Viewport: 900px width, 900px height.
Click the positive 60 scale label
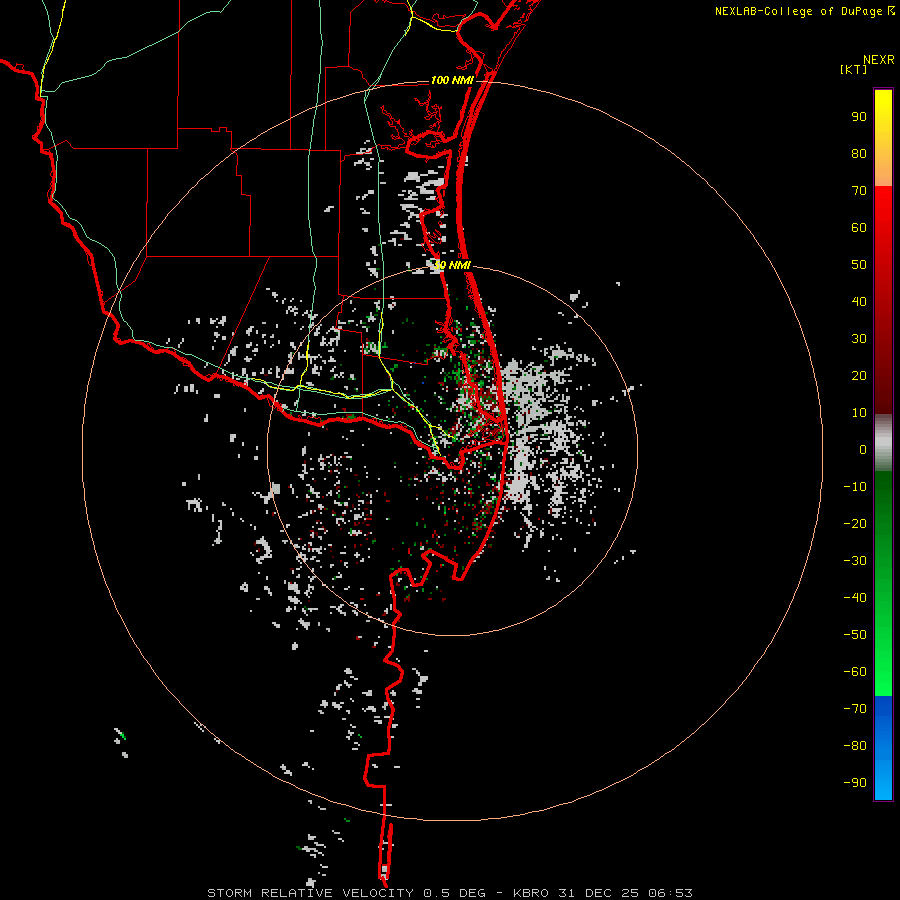pyautogui.click(x=859, y=228)
